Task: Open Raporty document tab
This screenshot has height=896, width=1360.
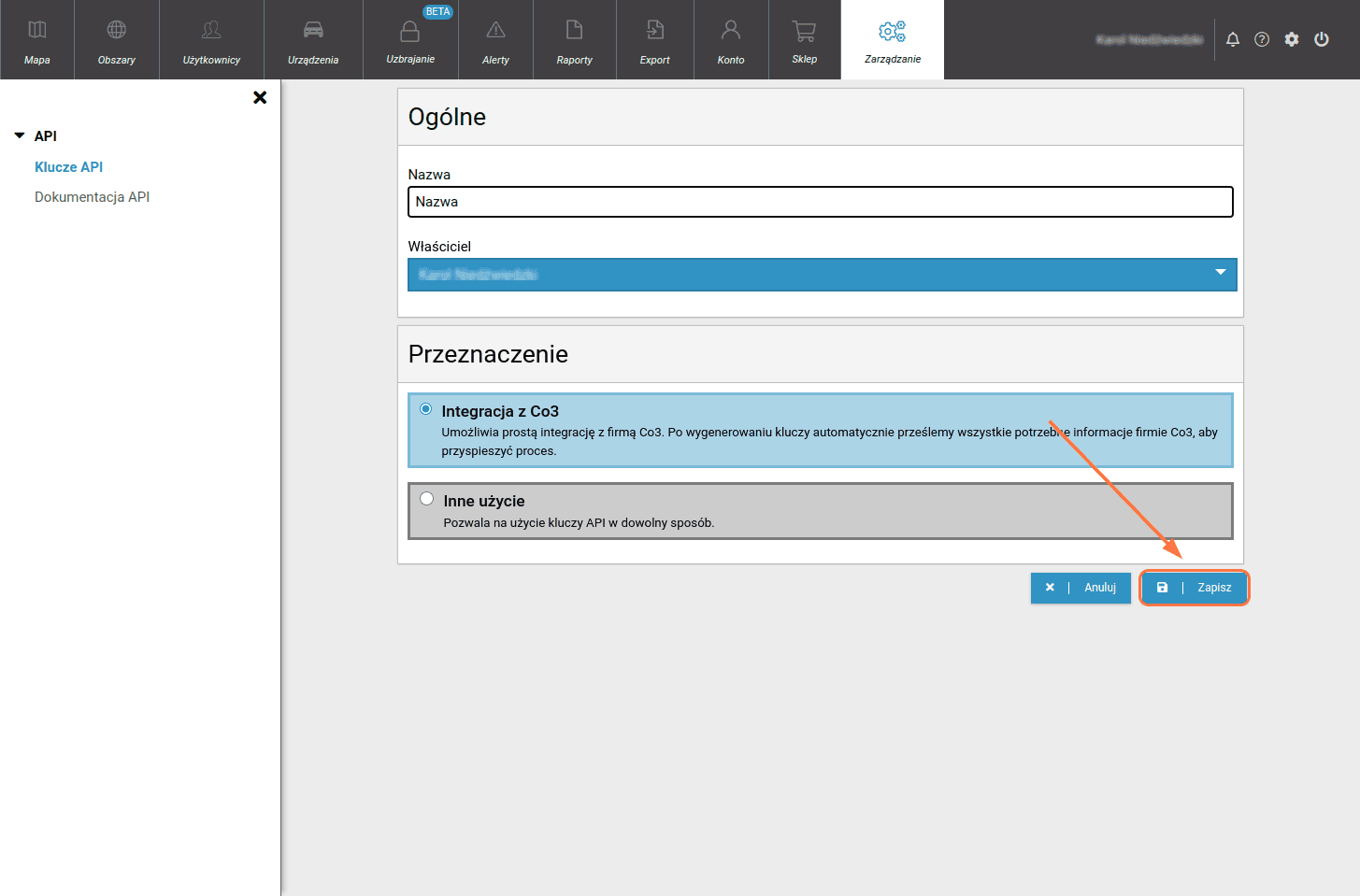Action: point(574,40)
